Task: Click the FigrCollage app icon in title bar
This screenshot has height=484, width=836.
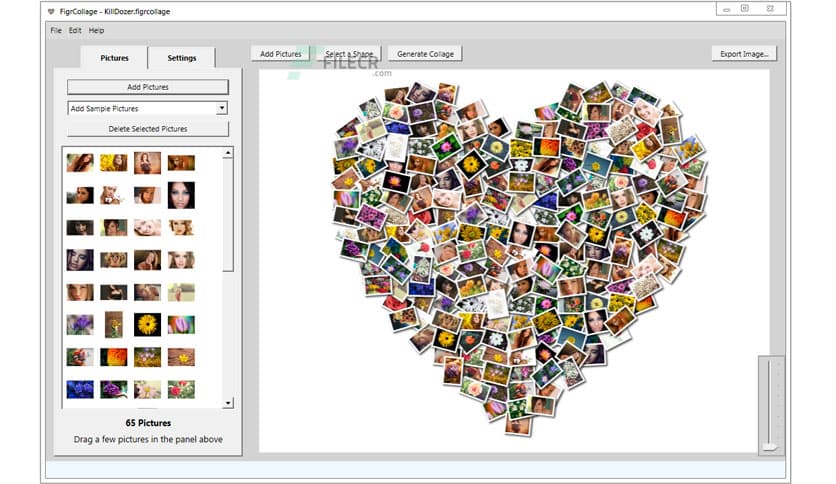Action: click(x=51, y=11)
